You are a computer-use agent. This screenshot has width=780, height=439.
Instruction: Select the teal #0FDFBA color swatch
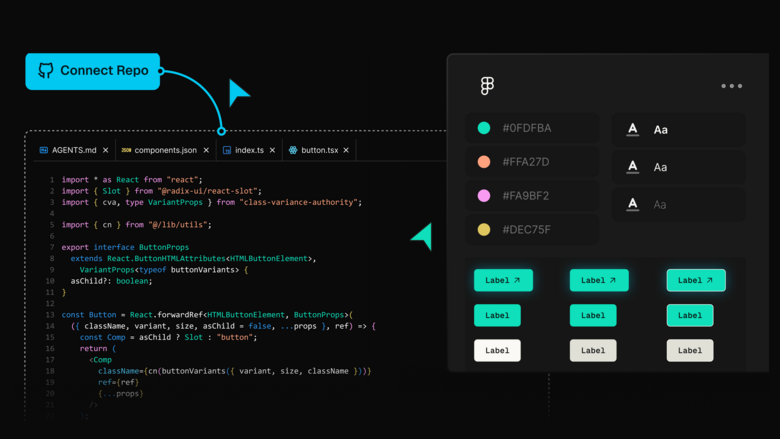pos(484,128)
